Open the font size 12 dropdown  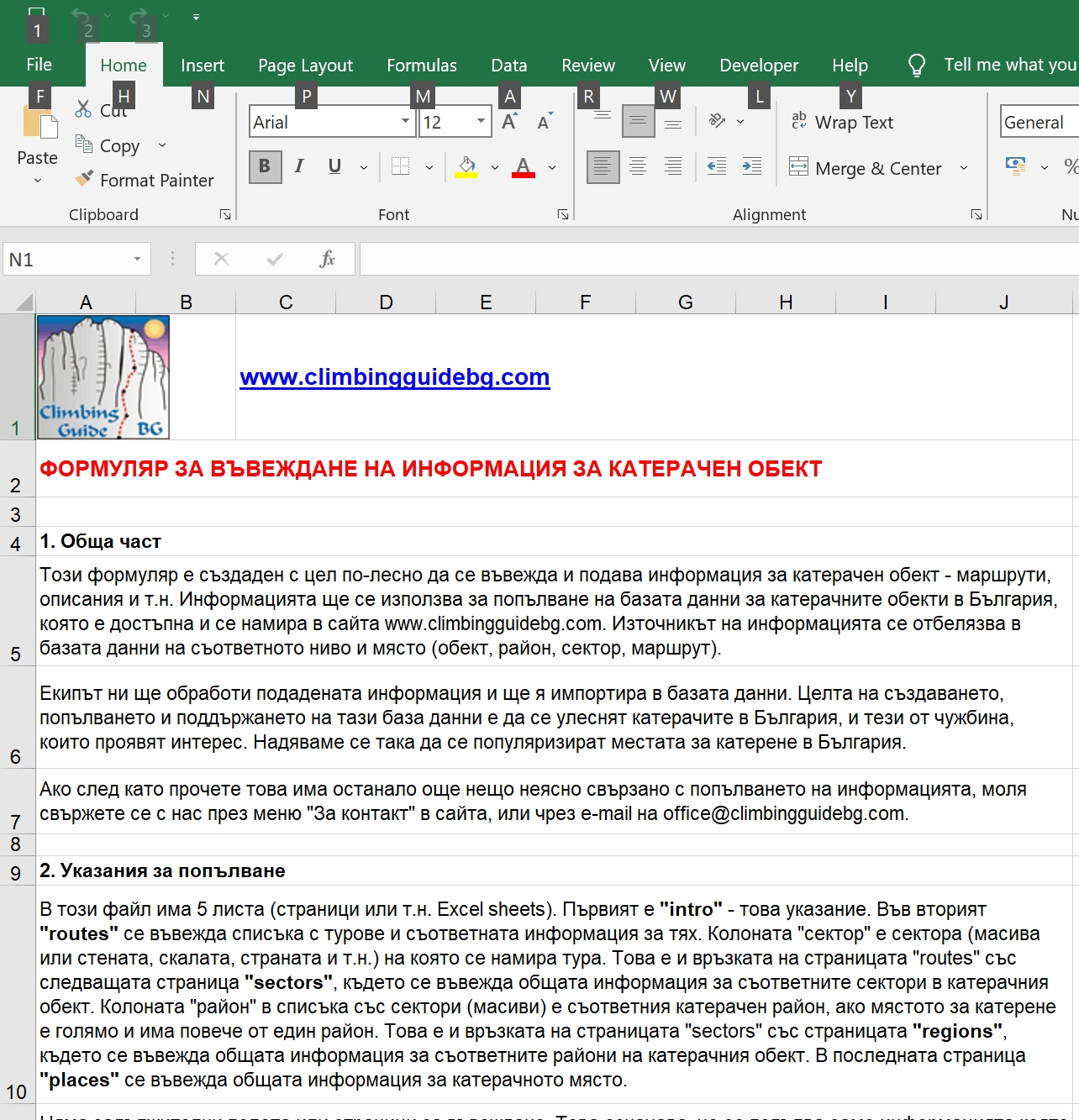click(481, 121)
